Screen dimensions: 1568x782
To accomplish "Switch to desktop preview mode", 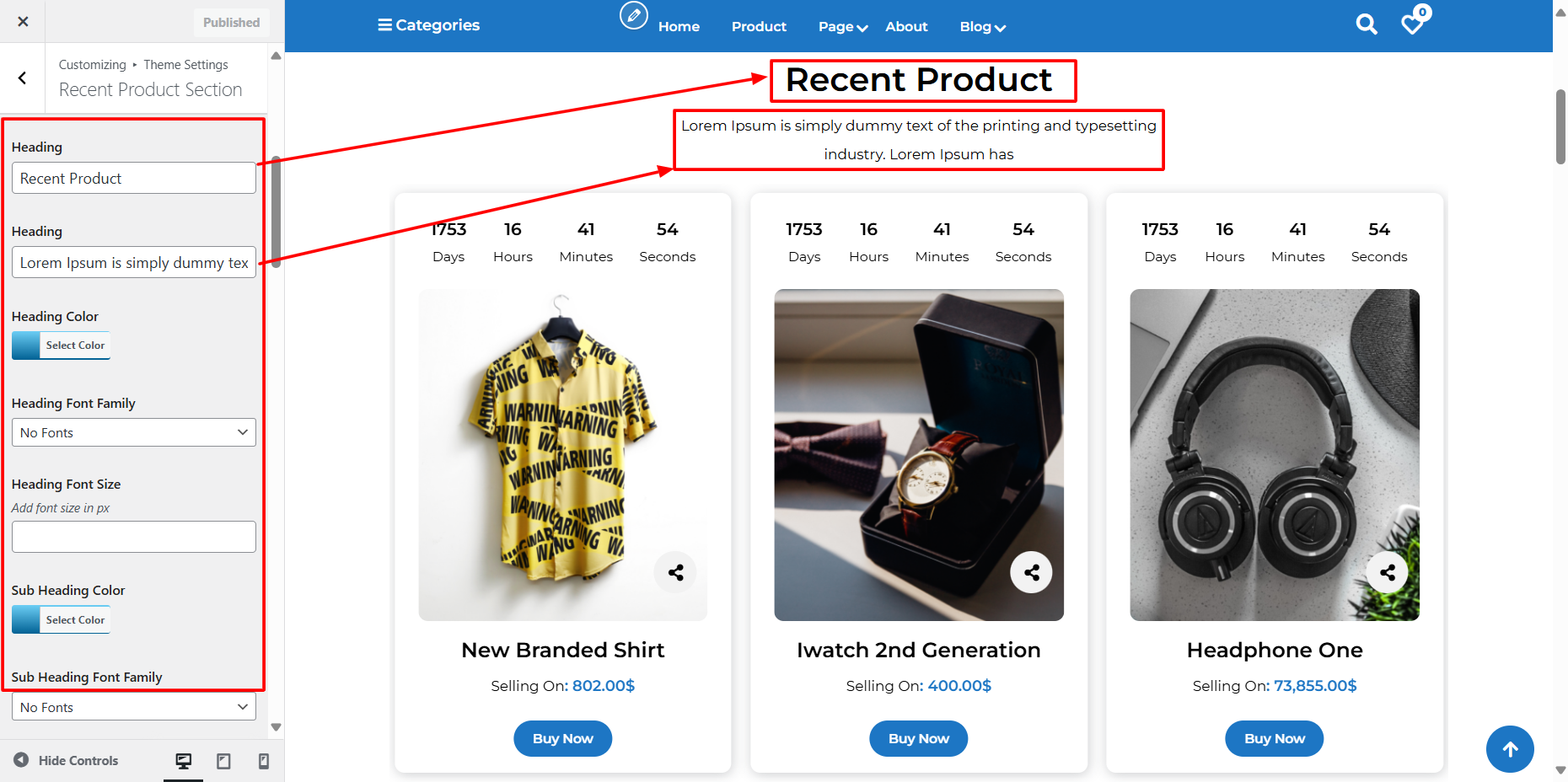I will (183, 761).
